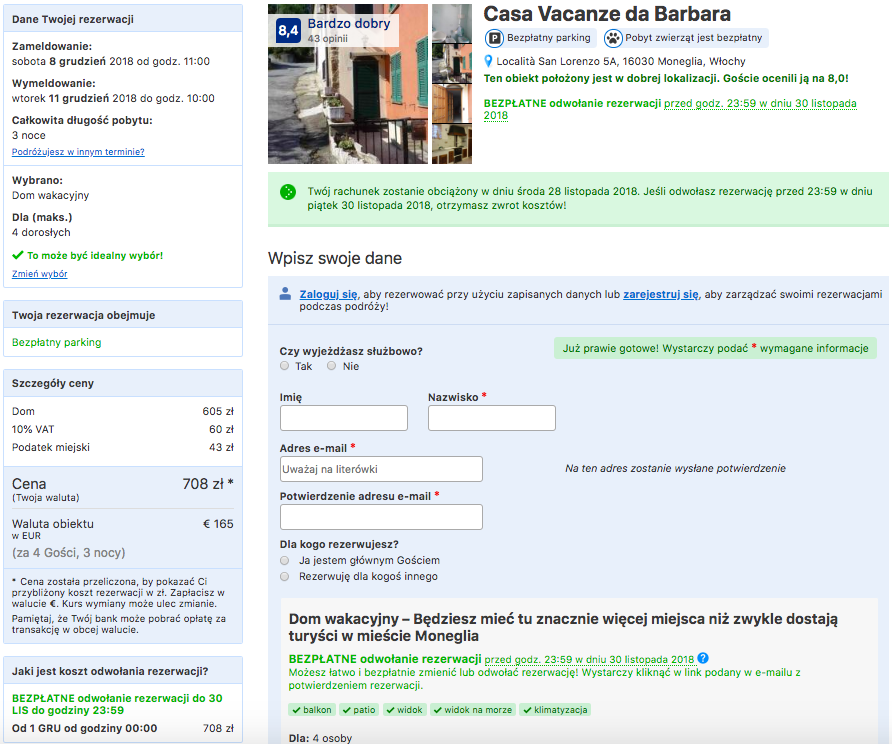Click the widok na morze tag
This screenshot has width=892, height=744.
[x=473, y=710]
